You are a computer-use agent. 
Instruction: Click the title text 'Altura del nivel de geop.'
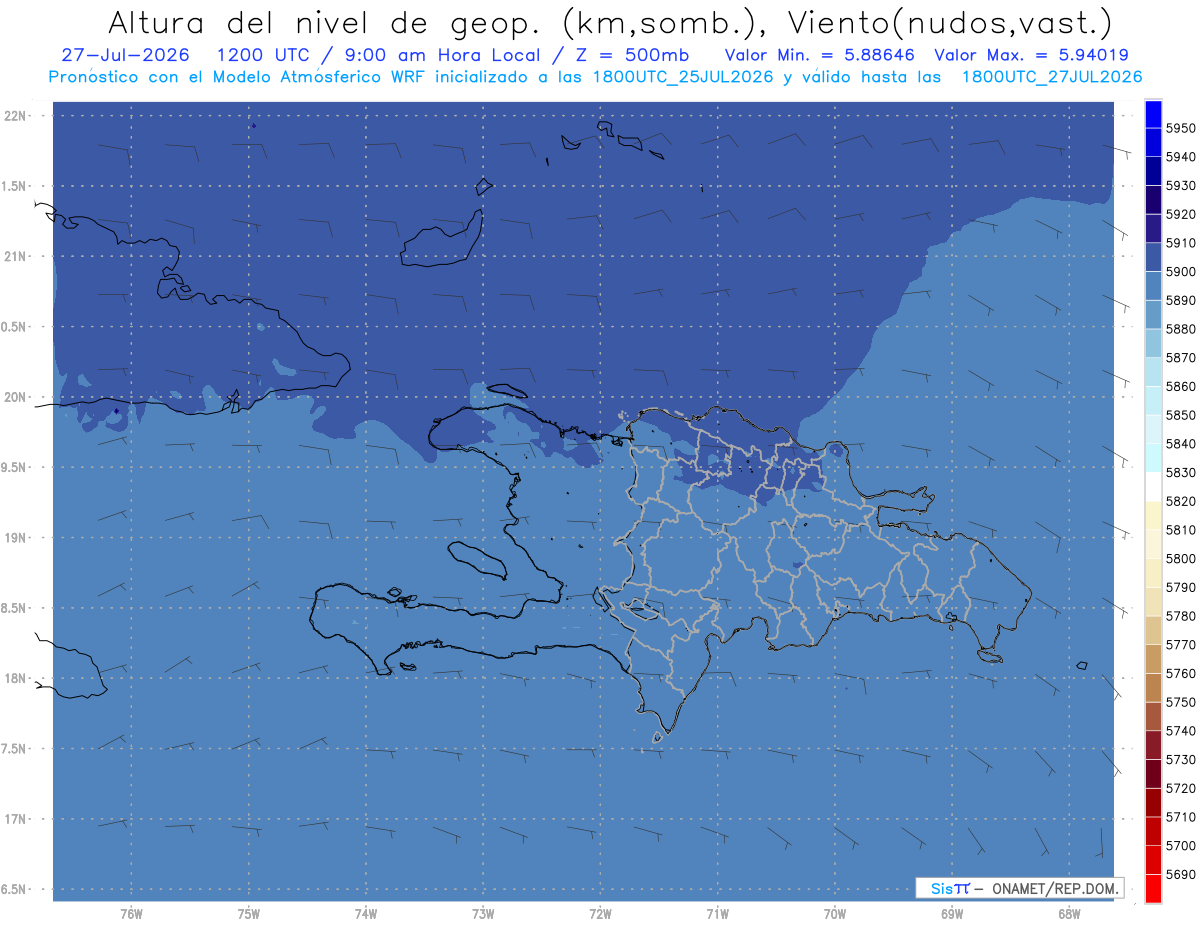(326, 22)
